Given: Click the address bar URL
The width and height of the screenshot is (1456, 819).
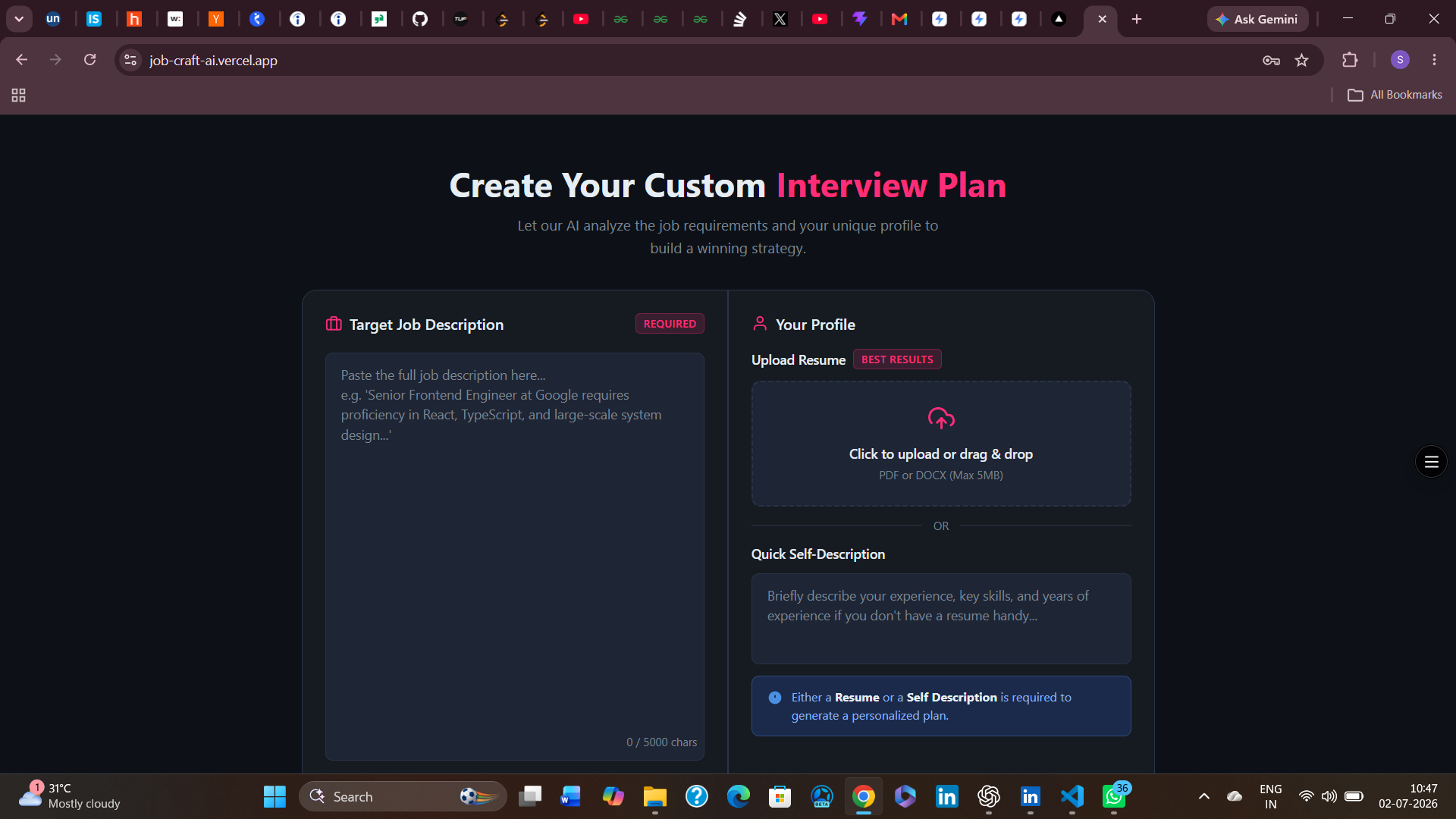Looking at the screenshot, I should click(213, 60).
